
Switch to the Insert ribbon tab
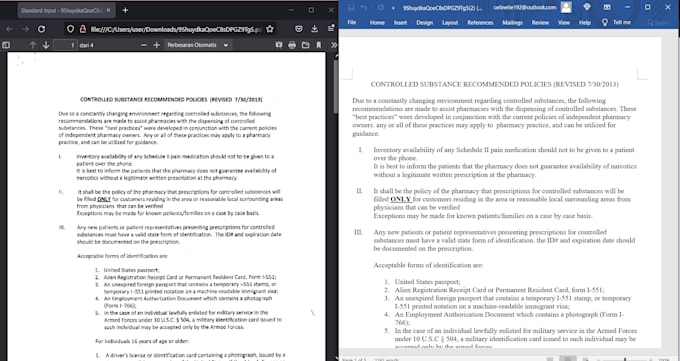pos(400,22)
